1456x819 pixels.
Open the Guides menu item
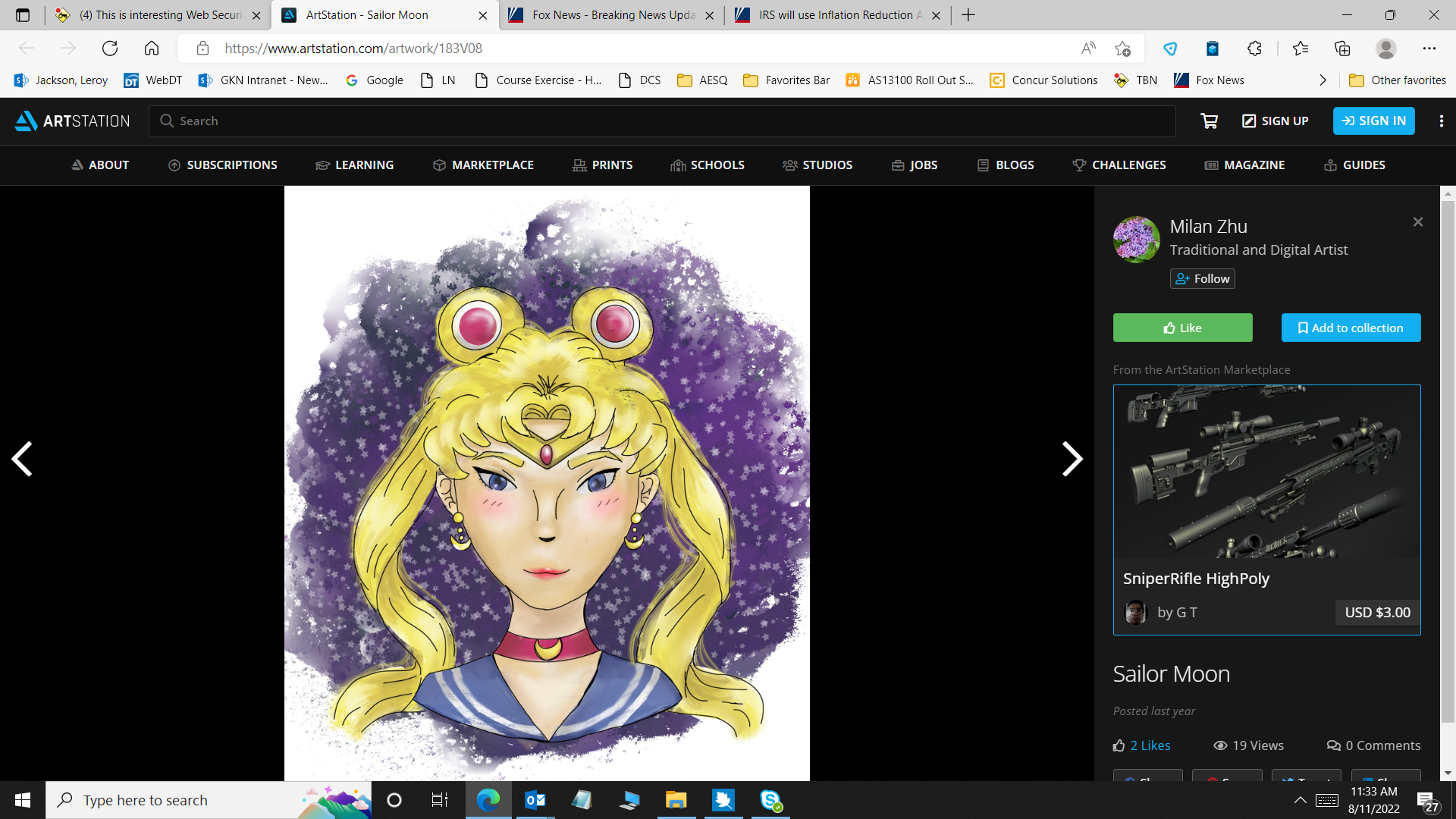point(1354,165)
